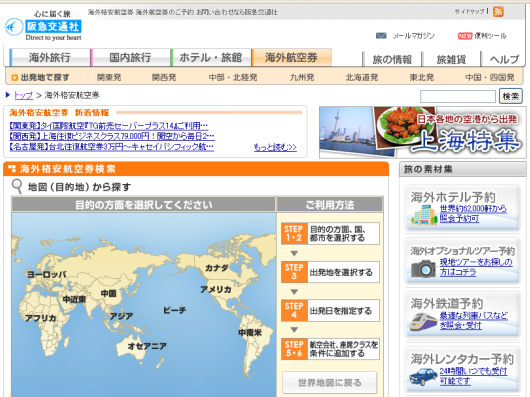Screen dimensions: 530x397
Task: Click the STEP 3 出発地を選択する box
Action: click(330, 272)
